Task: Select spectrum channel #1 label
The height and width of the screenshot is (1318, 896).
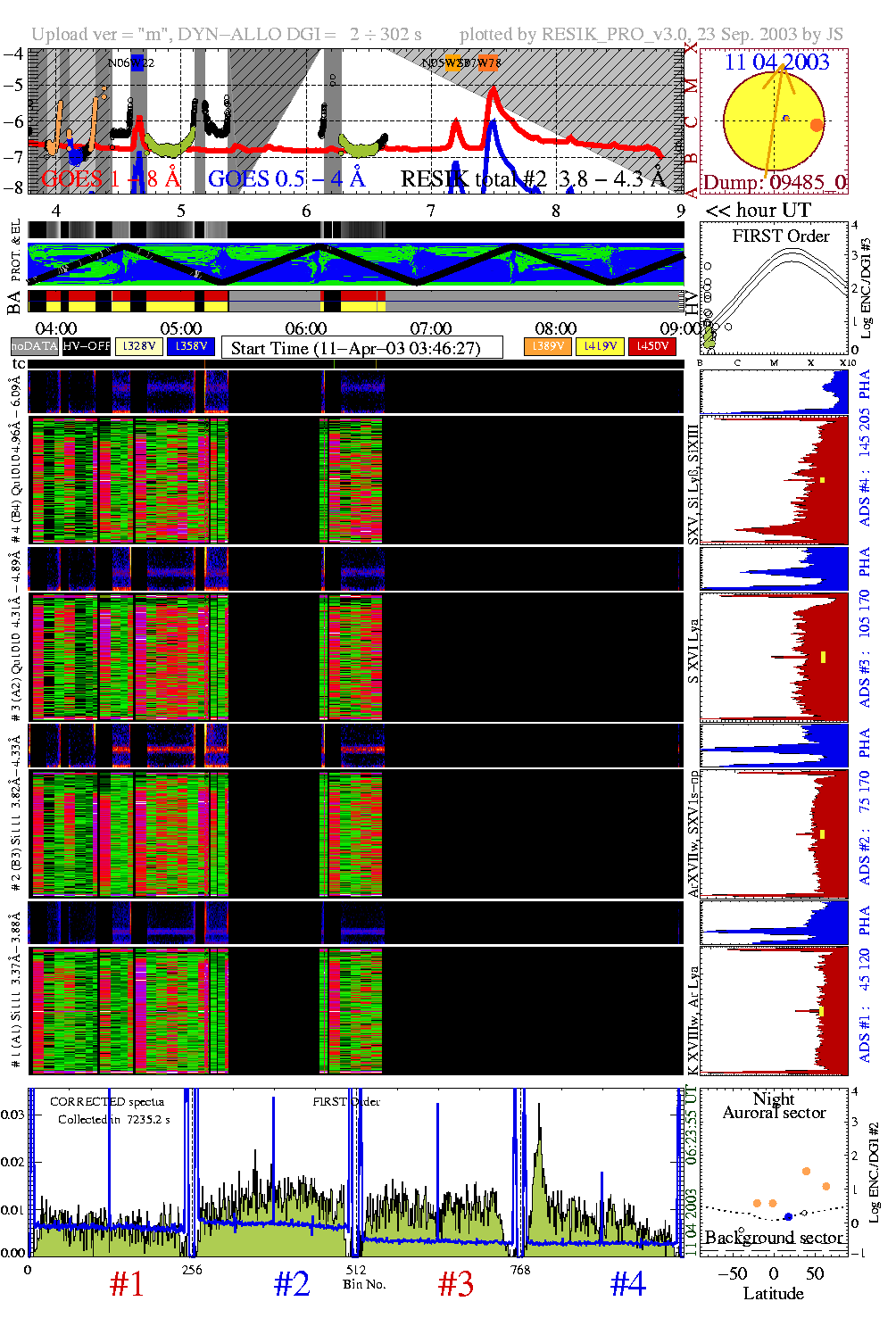Action: point(127,1284)
